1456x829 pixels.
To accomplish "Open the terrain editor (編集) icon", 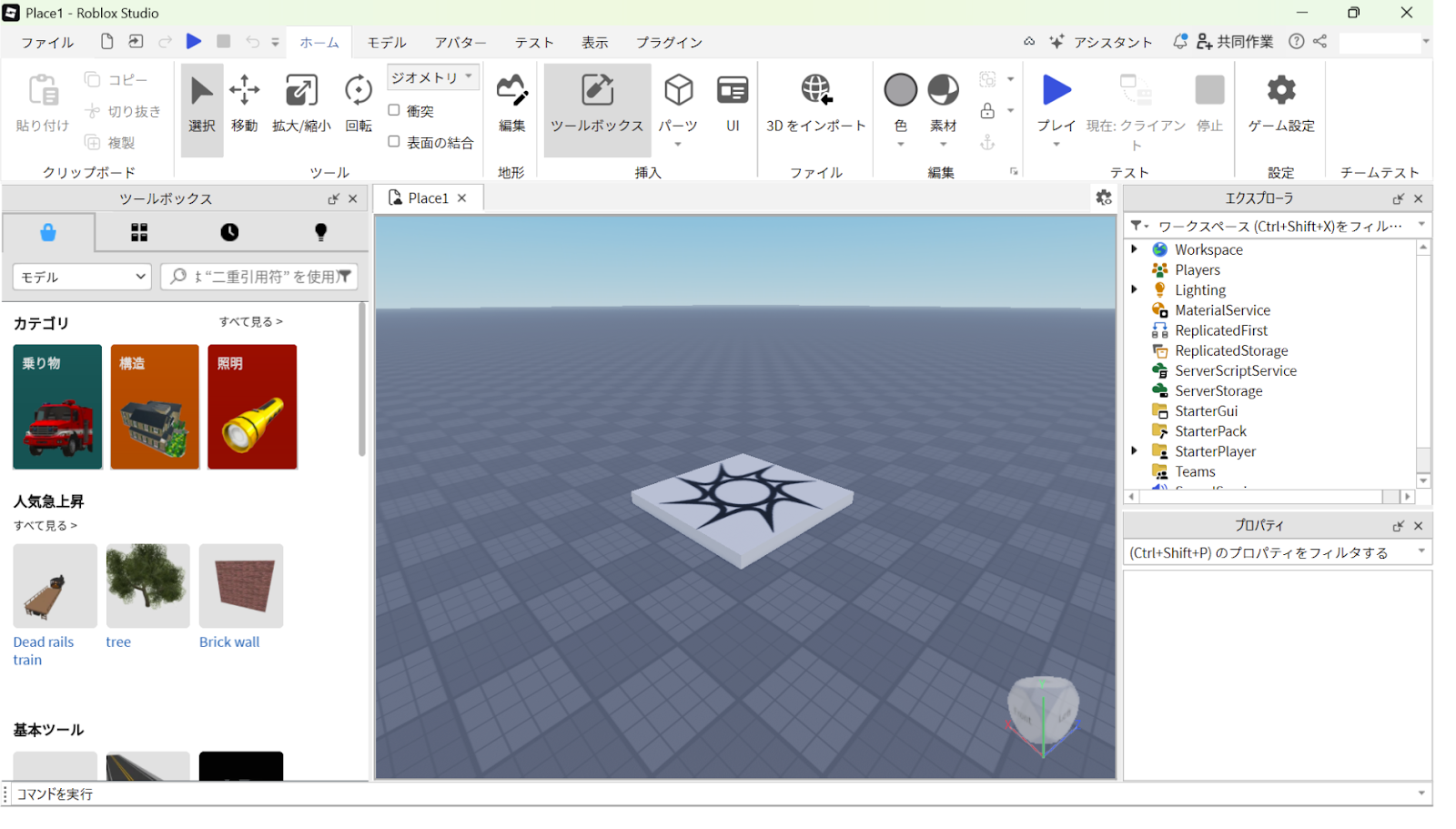I will (511, 102).
